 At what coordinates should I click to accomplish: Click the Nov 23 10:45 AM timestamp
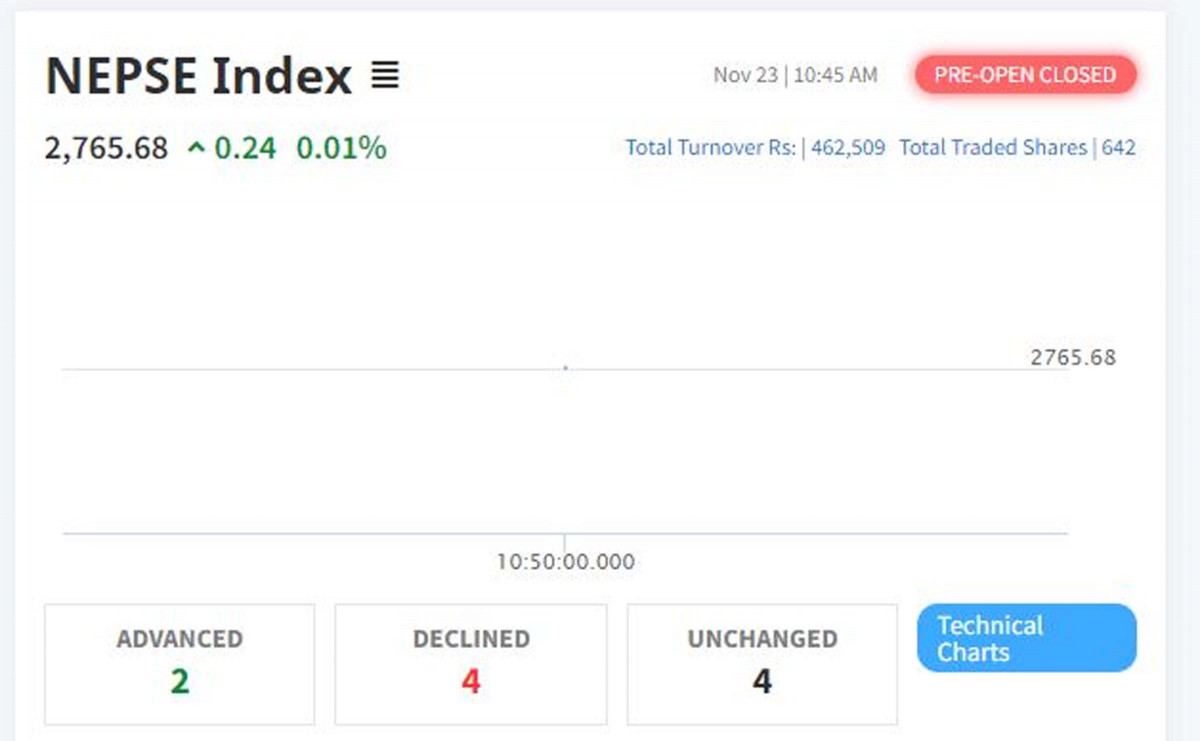(795, 75)
